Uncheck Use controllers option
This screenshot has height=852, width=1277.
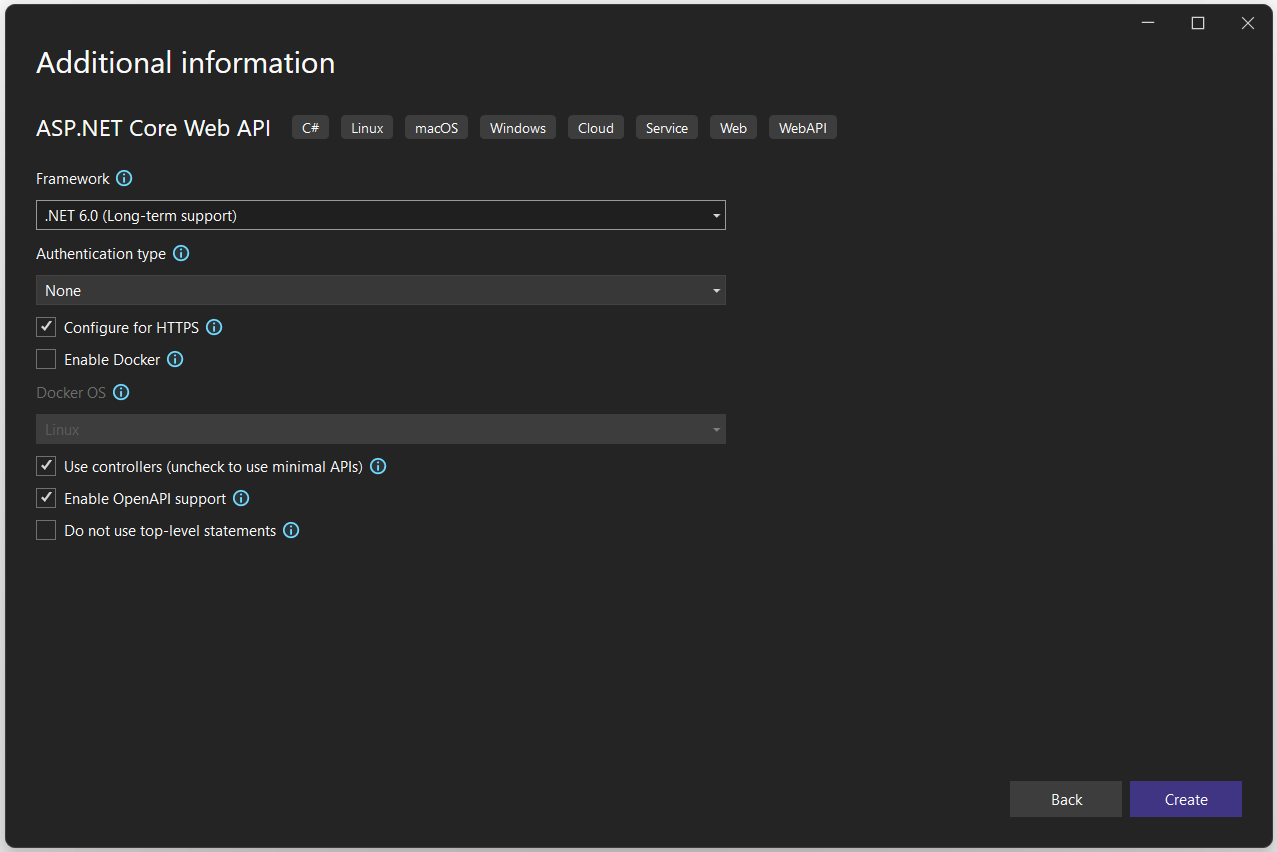click(45, 465)
